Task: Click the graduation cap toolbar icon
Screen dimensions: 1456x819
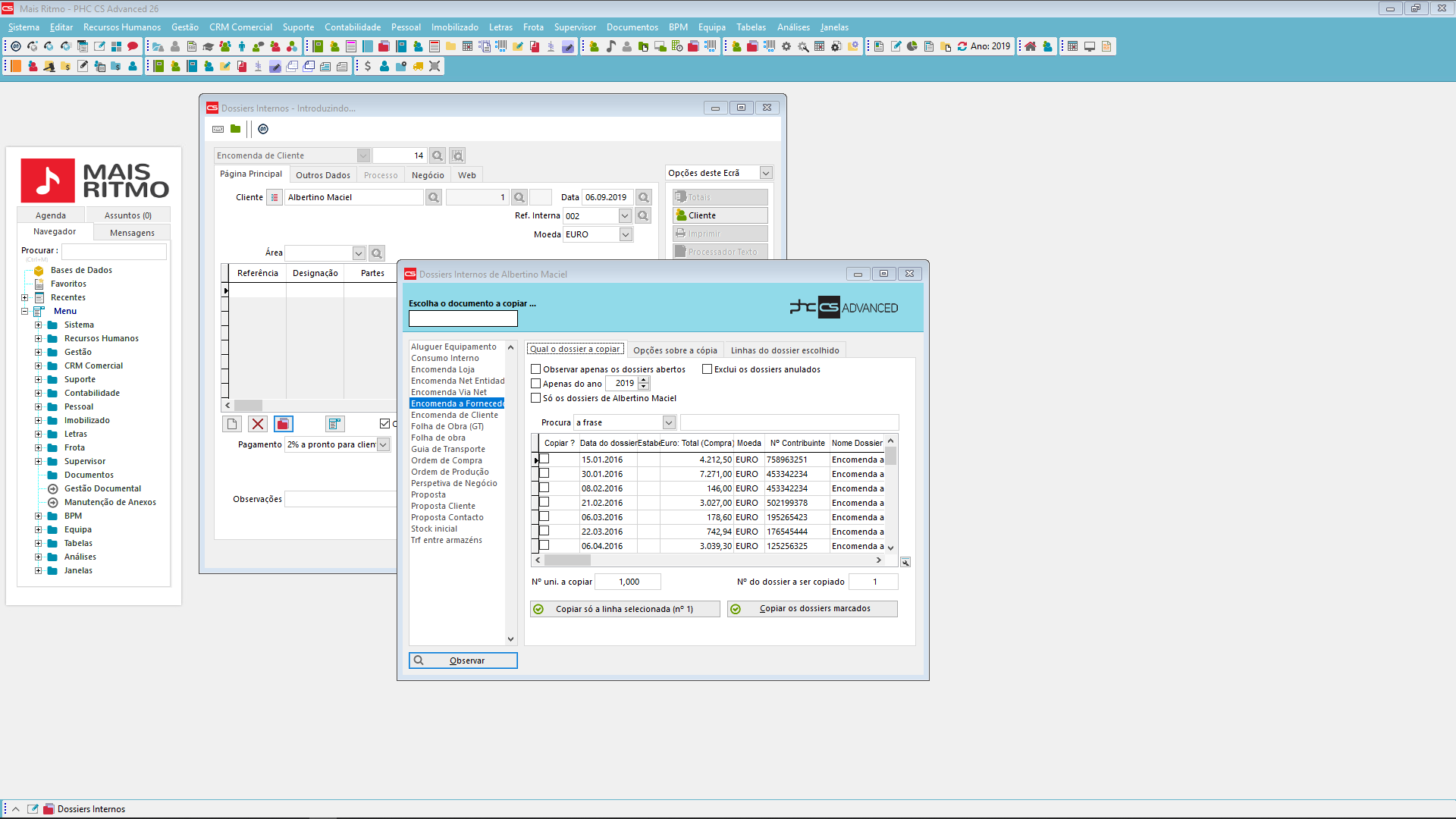Action: (209, 46)
